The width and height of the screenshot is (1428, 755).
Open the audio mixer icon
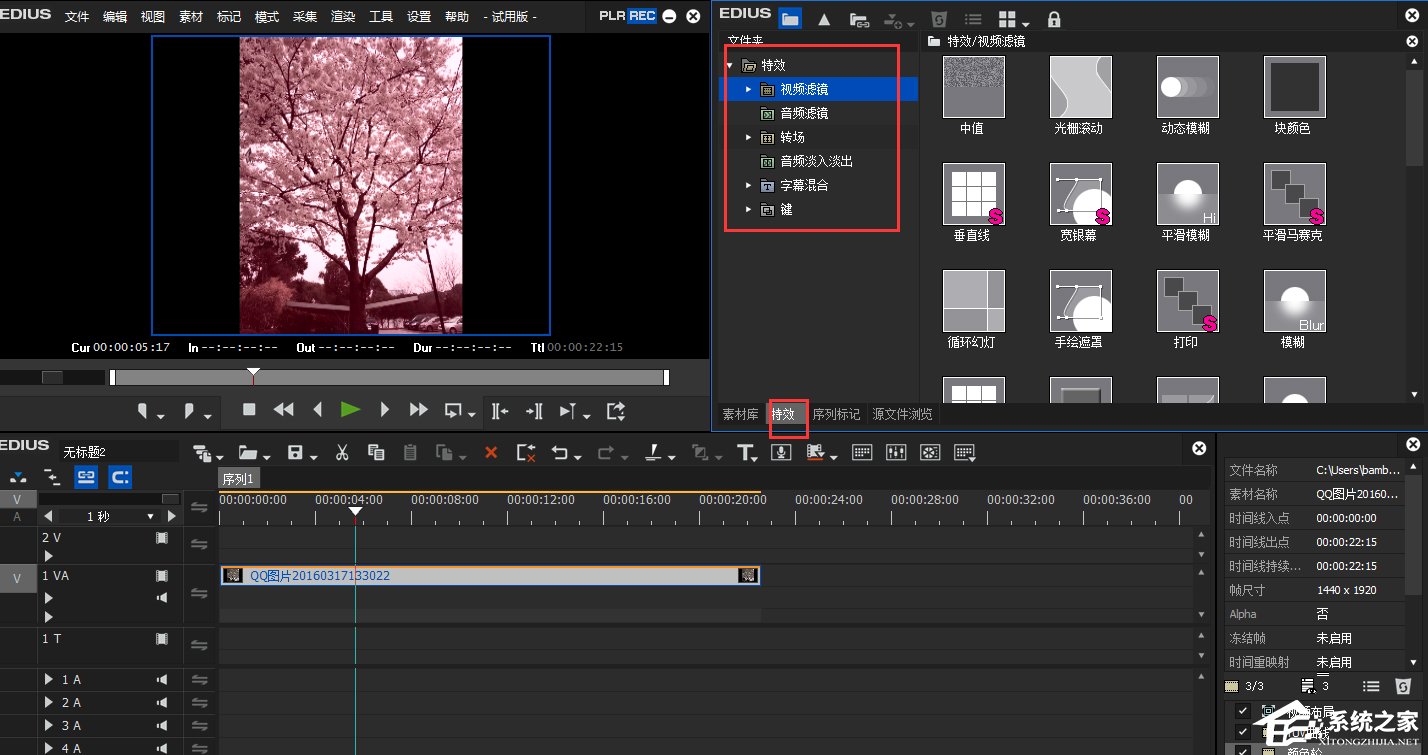(896, 453)
